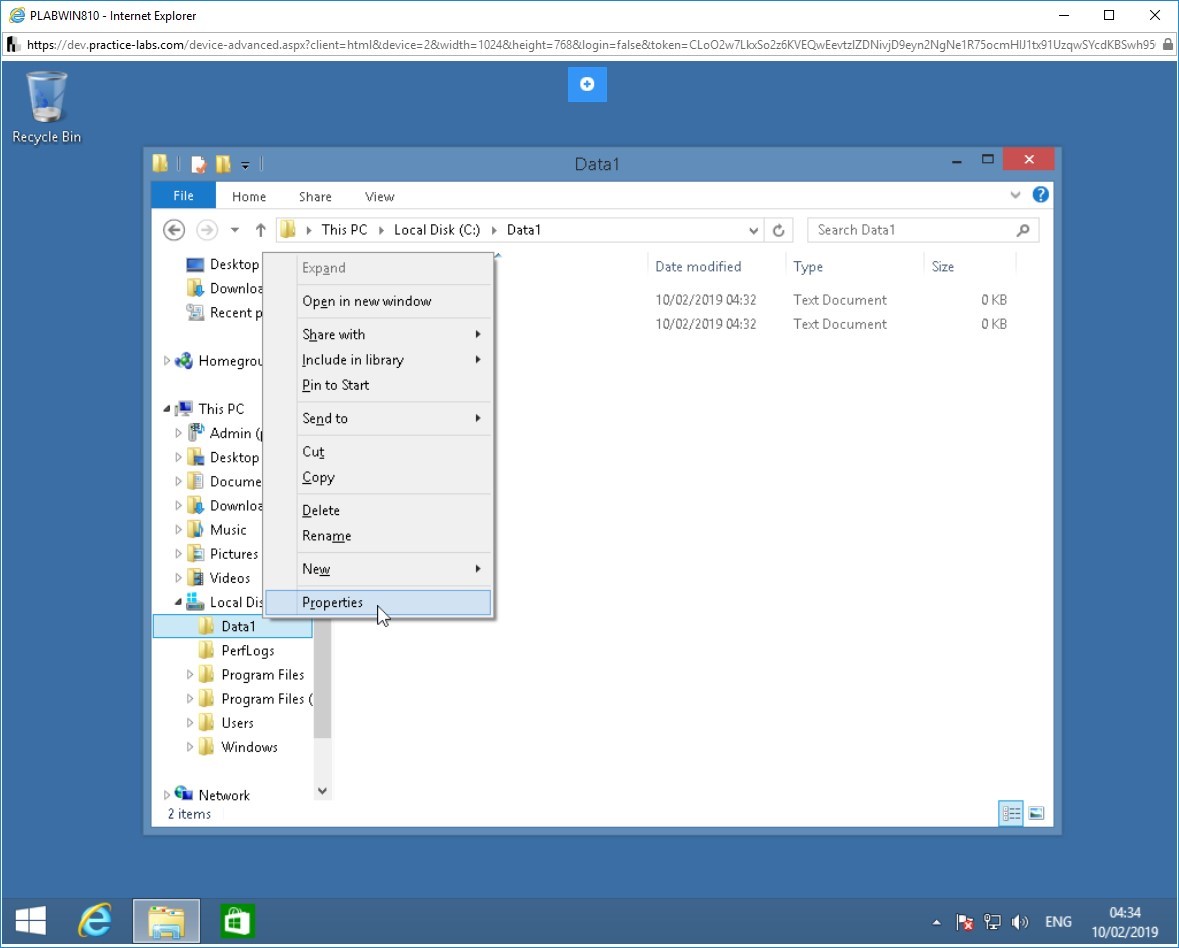Open Share with submenu
This screenshot has width=1179, height=948.
378,335
